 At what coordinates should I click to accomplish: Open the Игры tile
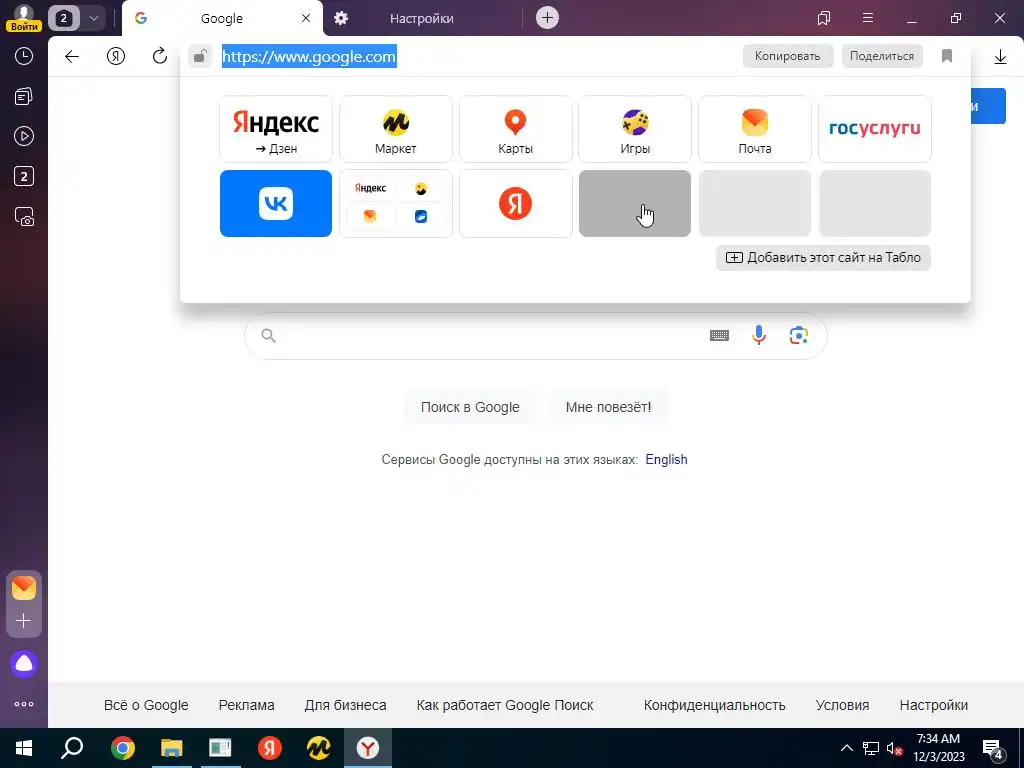[x=635, y=129]
